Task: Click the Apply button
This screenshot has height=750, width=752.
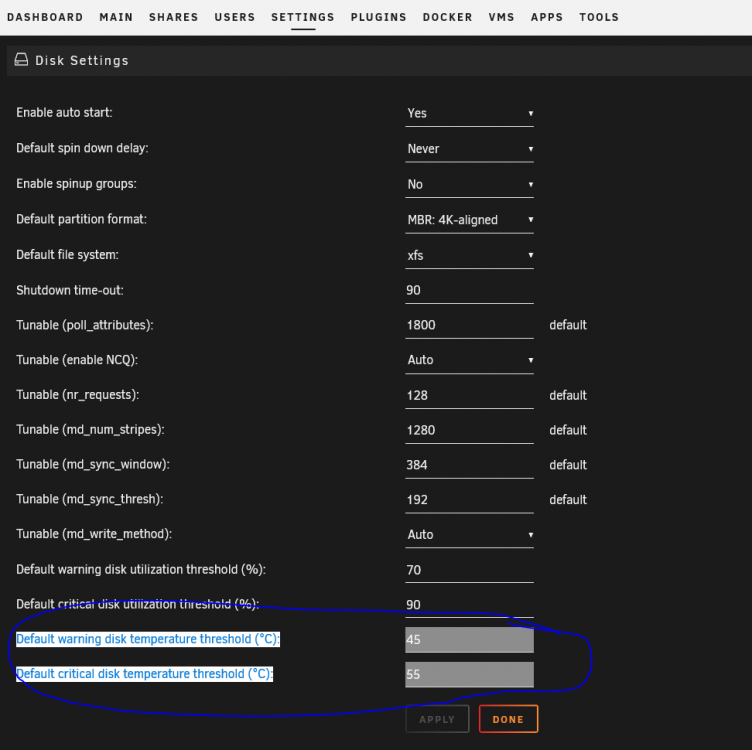Action: (437, 719)
